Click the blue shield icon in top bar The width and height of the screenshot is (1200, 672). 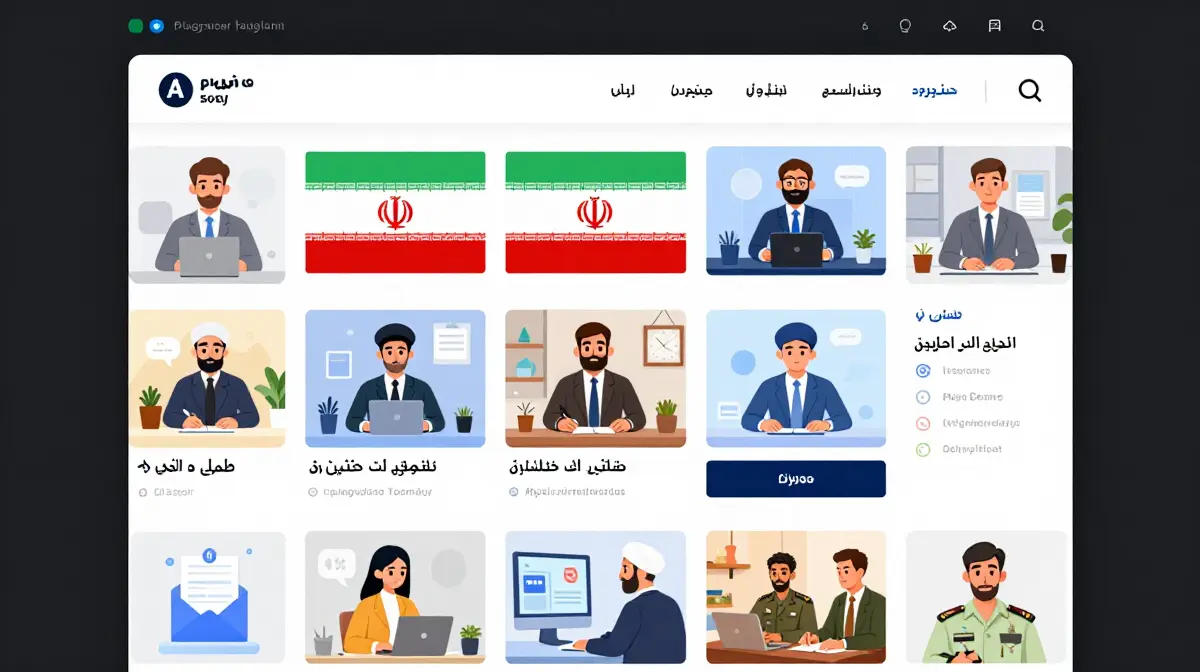point(156,26)
